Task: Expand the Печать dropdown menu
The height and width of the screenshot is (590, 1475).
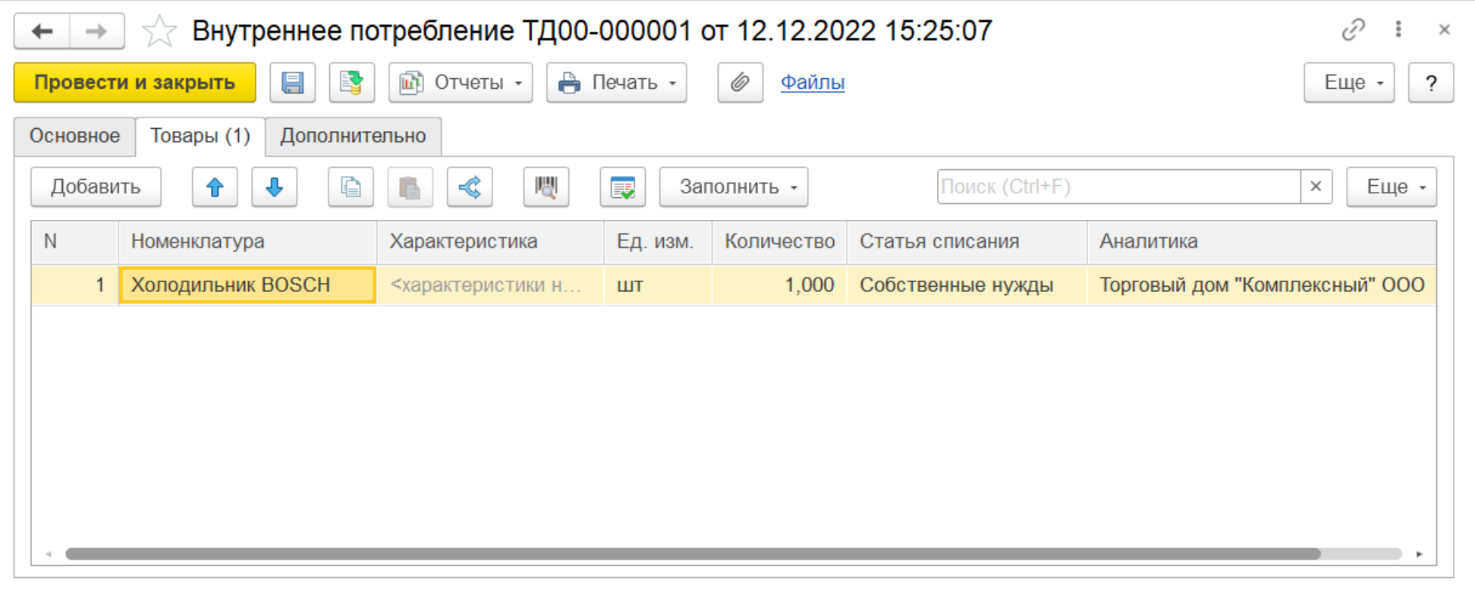Action: pyautogui.click(x=616, y=83)
